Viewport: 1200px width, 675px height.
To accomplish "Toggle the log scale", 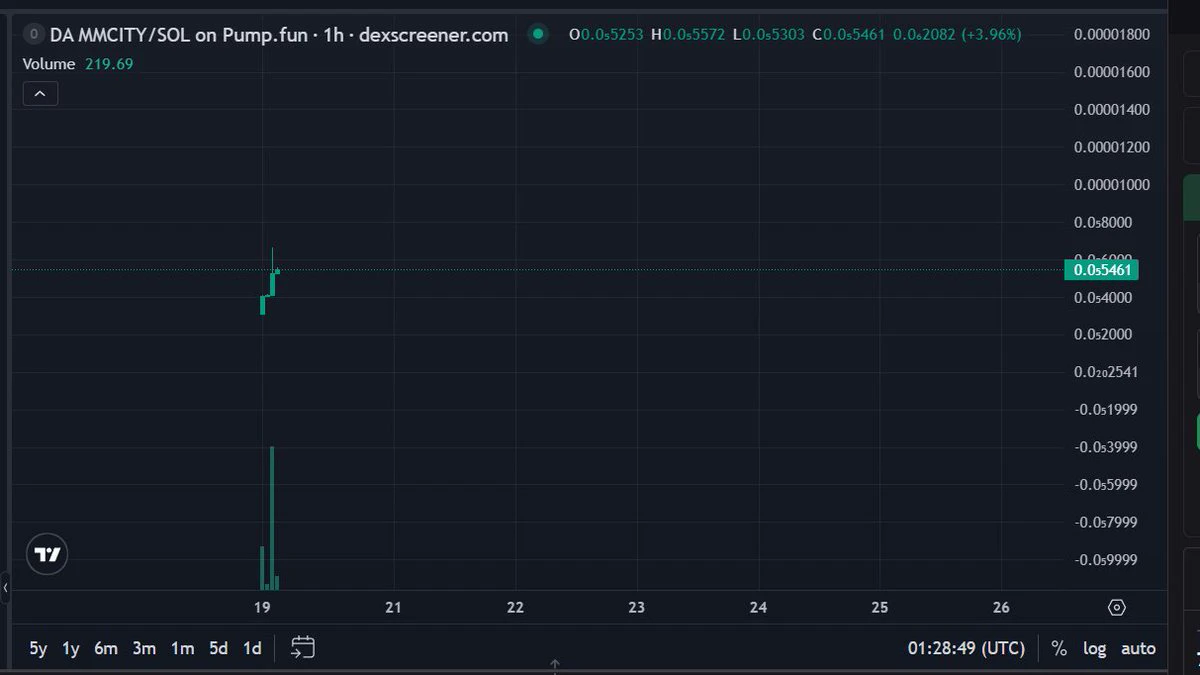I will 1095,649.
